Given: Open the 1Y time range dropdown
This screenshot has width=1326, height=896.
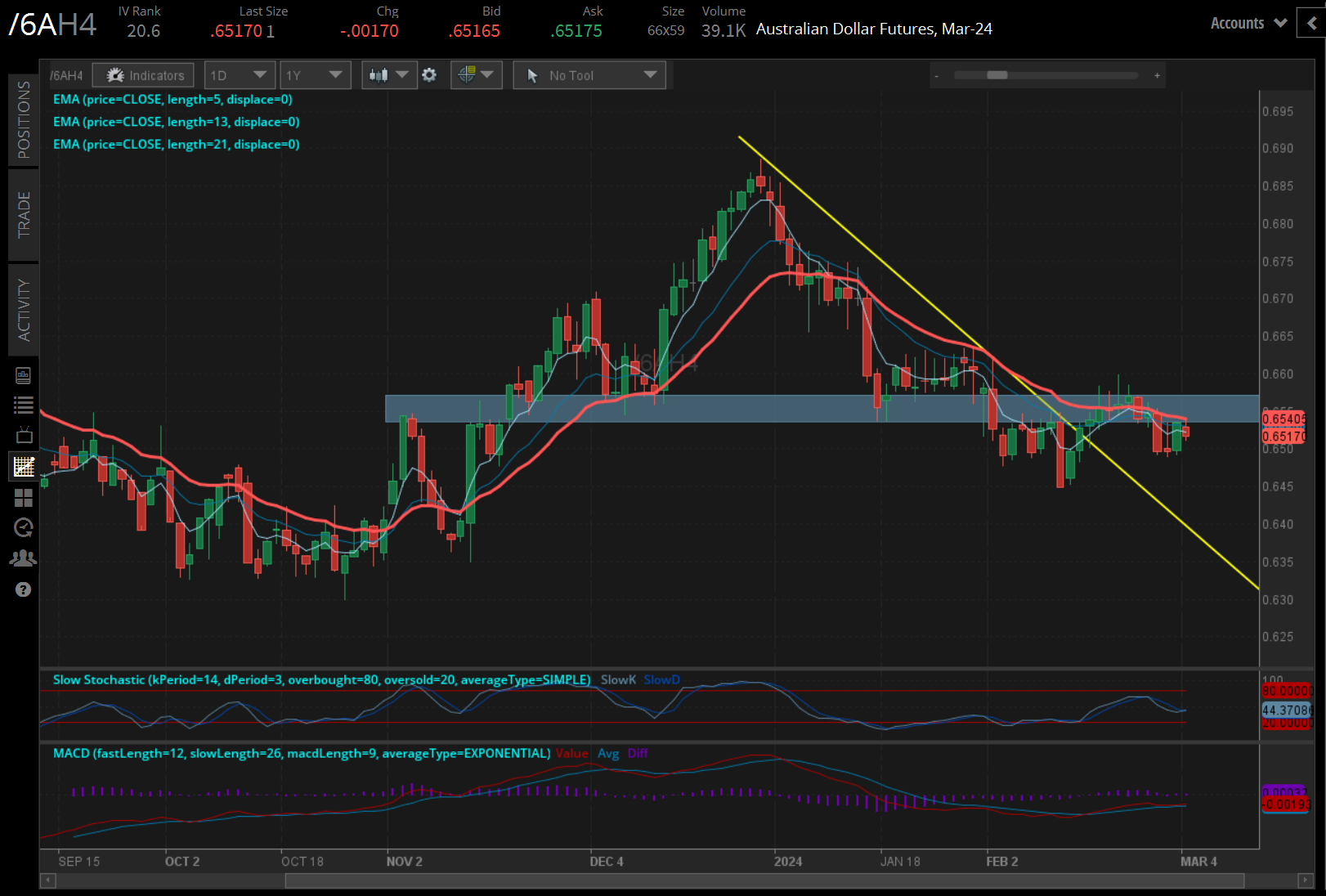Looking at the screenshot, I should click(x=314, y=75).
